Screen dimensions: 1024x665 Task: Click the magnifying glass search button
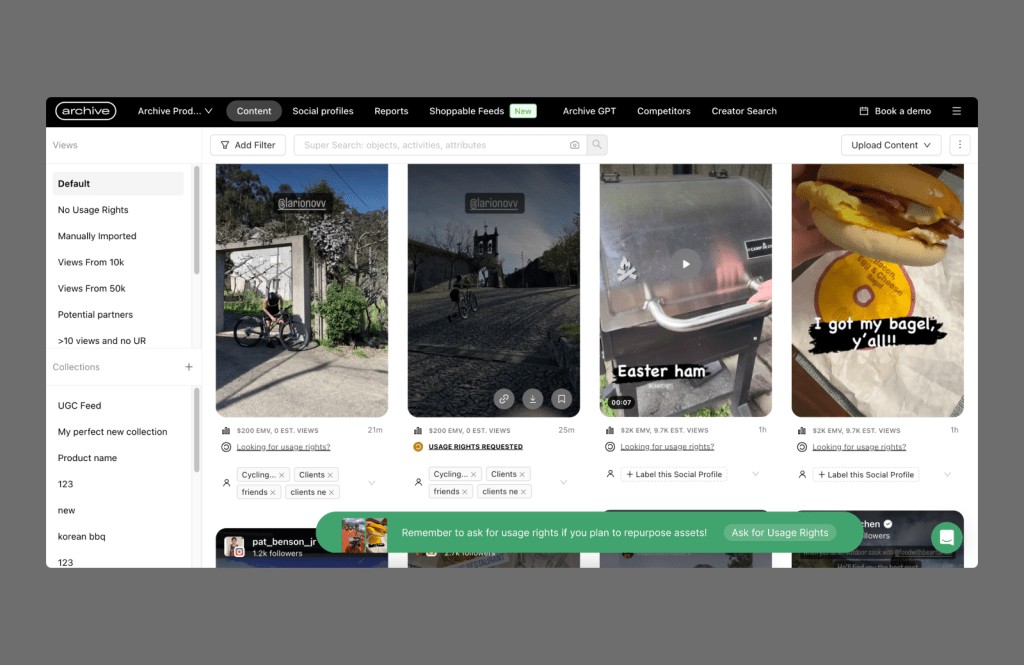click(597, 145)
